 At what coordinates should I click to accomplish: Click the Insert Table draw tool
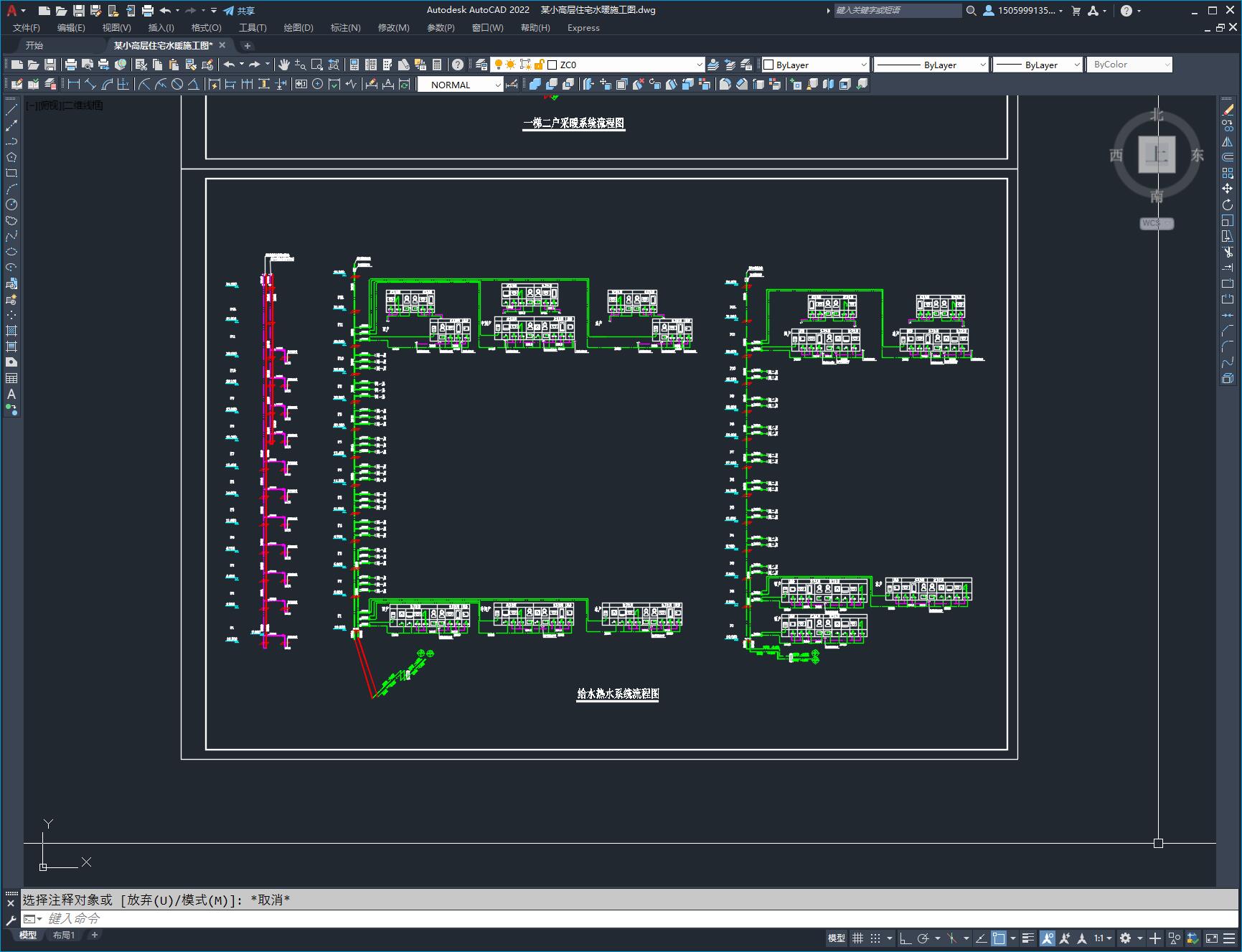pos(11,378)
